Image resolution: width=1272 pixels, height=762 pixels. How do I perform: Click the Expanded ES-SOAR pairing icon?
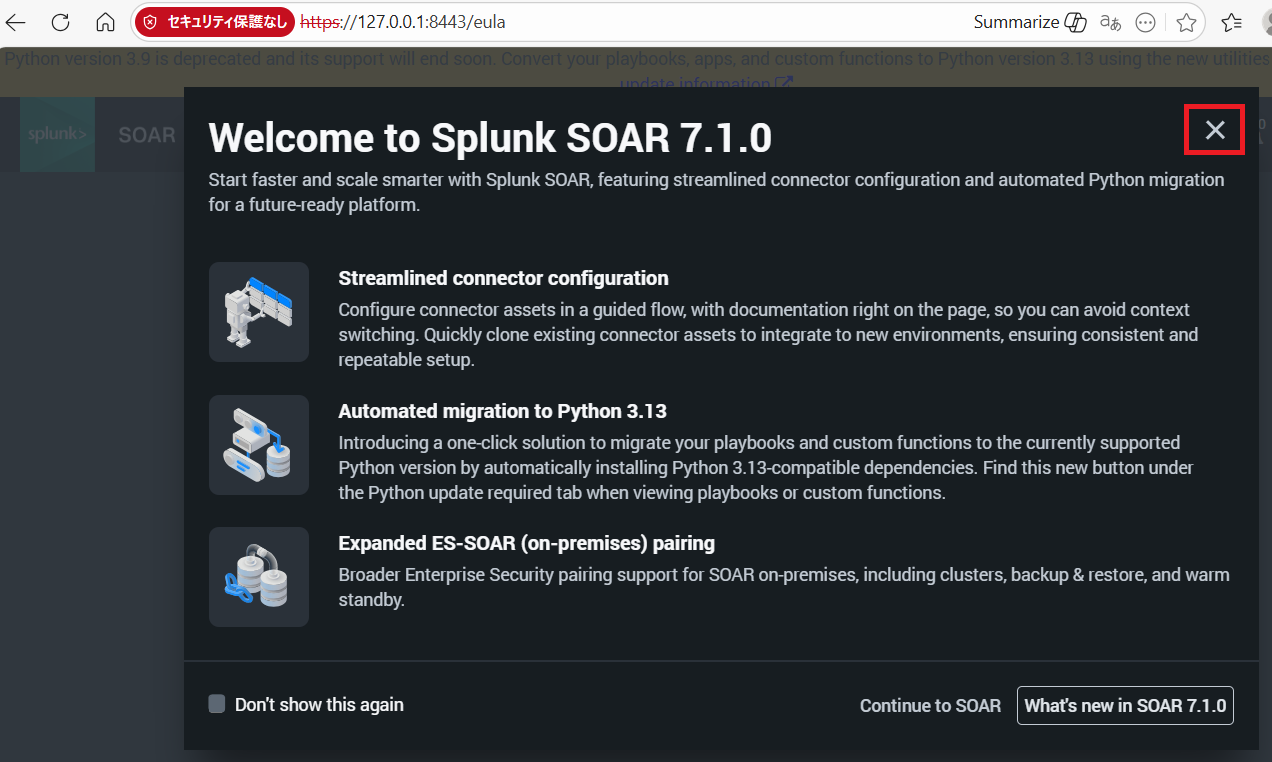pos(259,577)
